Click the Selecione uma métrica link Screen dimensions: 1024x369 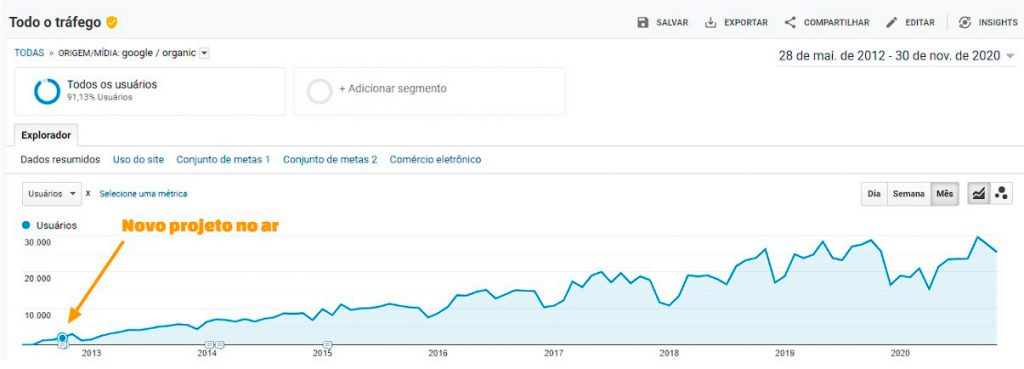[x=143, y=194]
